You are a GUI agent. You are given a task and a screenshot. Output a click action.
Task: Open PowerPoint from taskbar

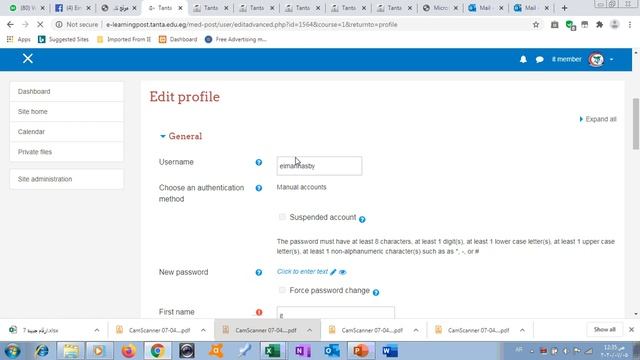(360, 351)
